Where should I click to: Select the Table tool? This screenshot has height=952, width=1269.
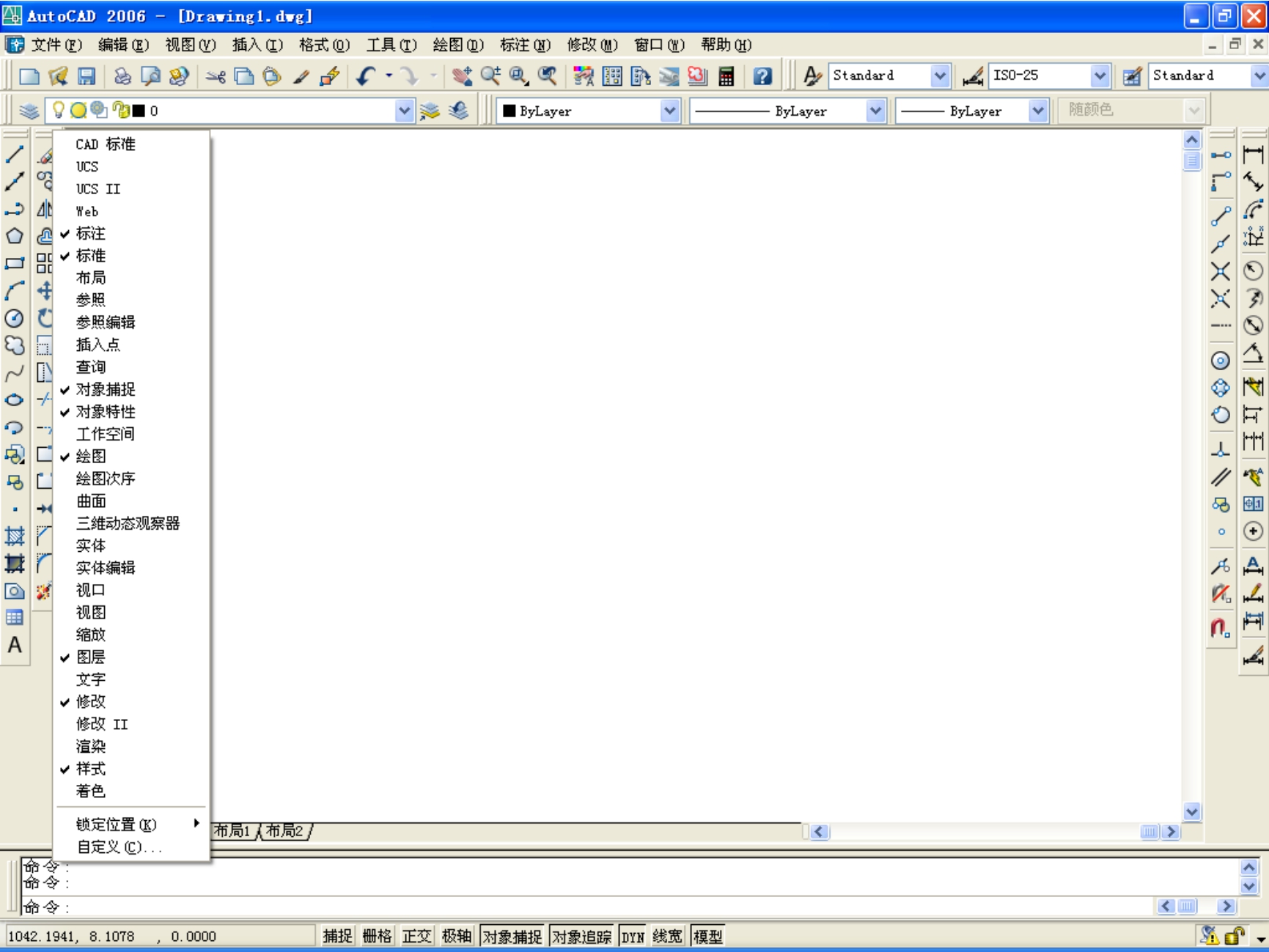tap(15, 618)
